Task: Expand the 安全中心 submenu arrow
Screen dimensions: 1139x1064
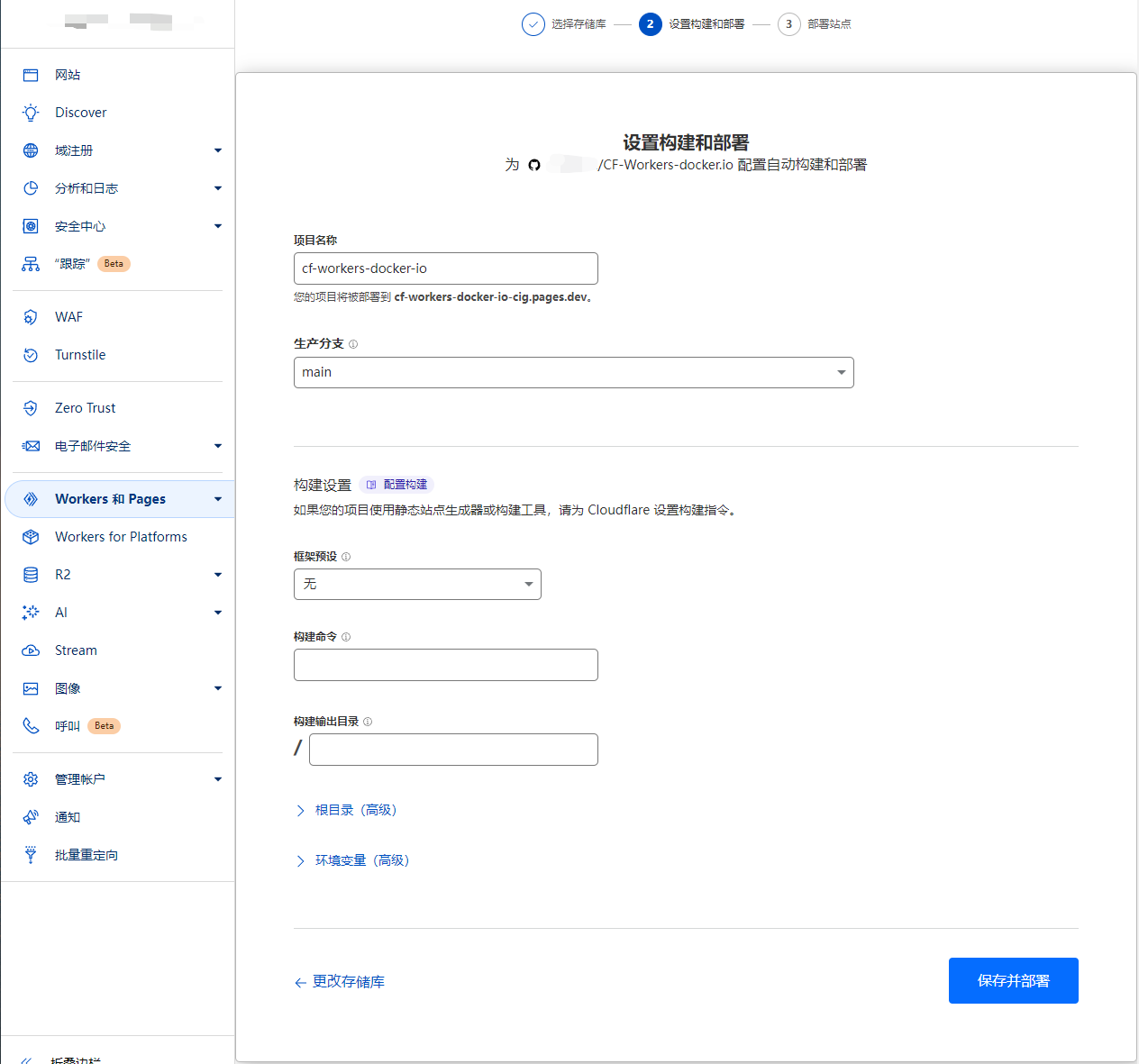Action: point(218,226)
